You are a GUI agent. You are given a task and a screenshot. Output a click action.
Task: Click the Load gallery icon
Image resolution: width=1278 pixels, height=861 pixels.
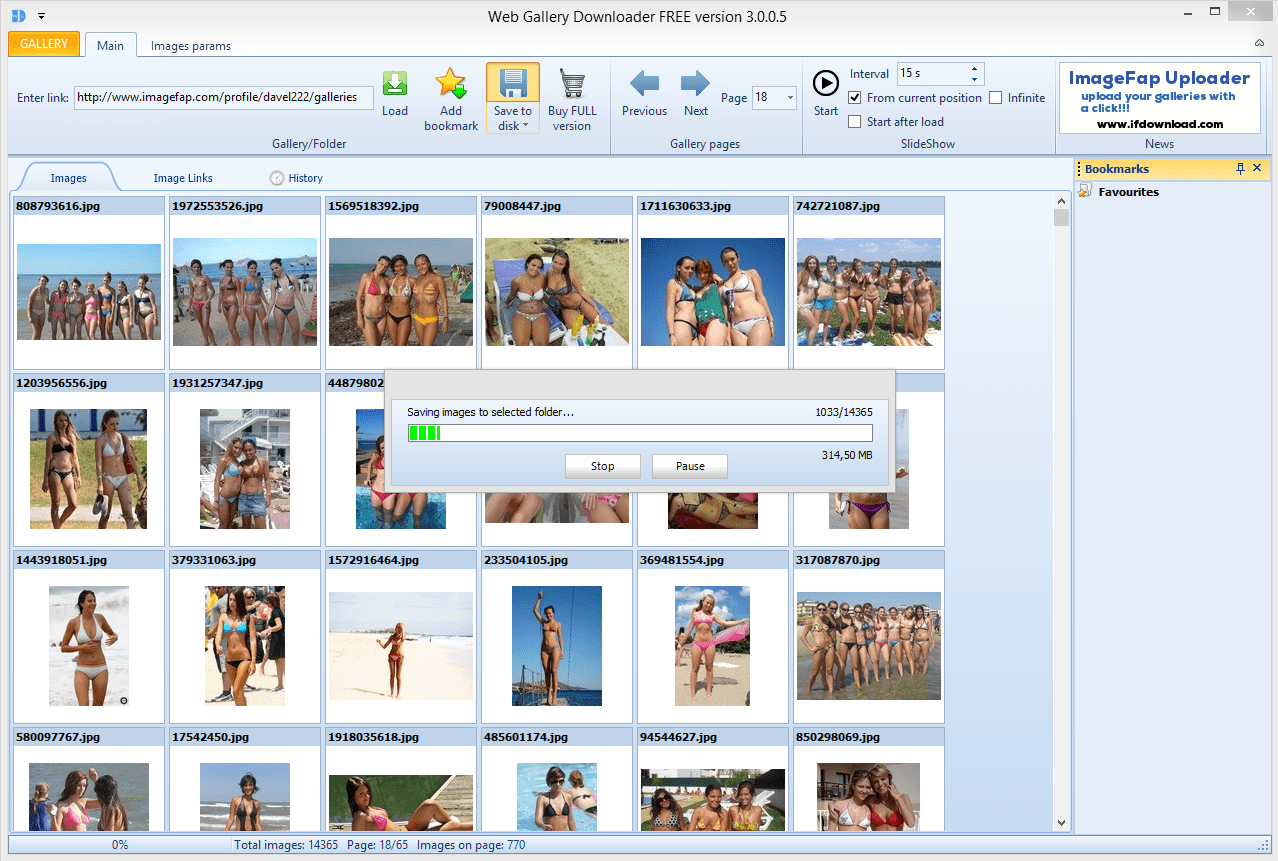(395, 85)
